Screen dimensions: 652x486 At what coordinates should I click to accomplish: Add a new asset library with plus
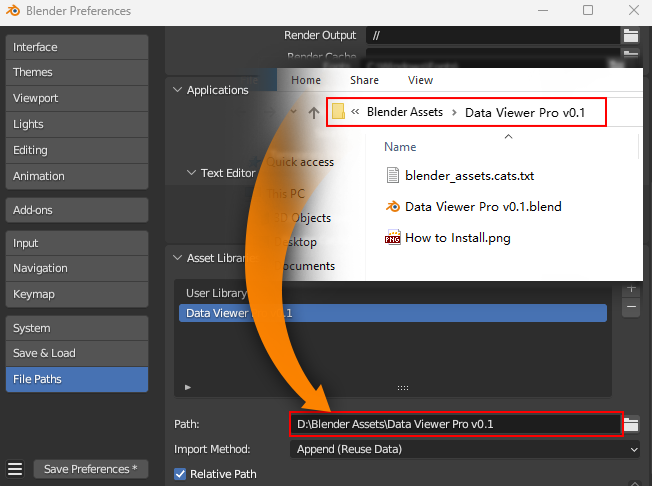point(631,289)
